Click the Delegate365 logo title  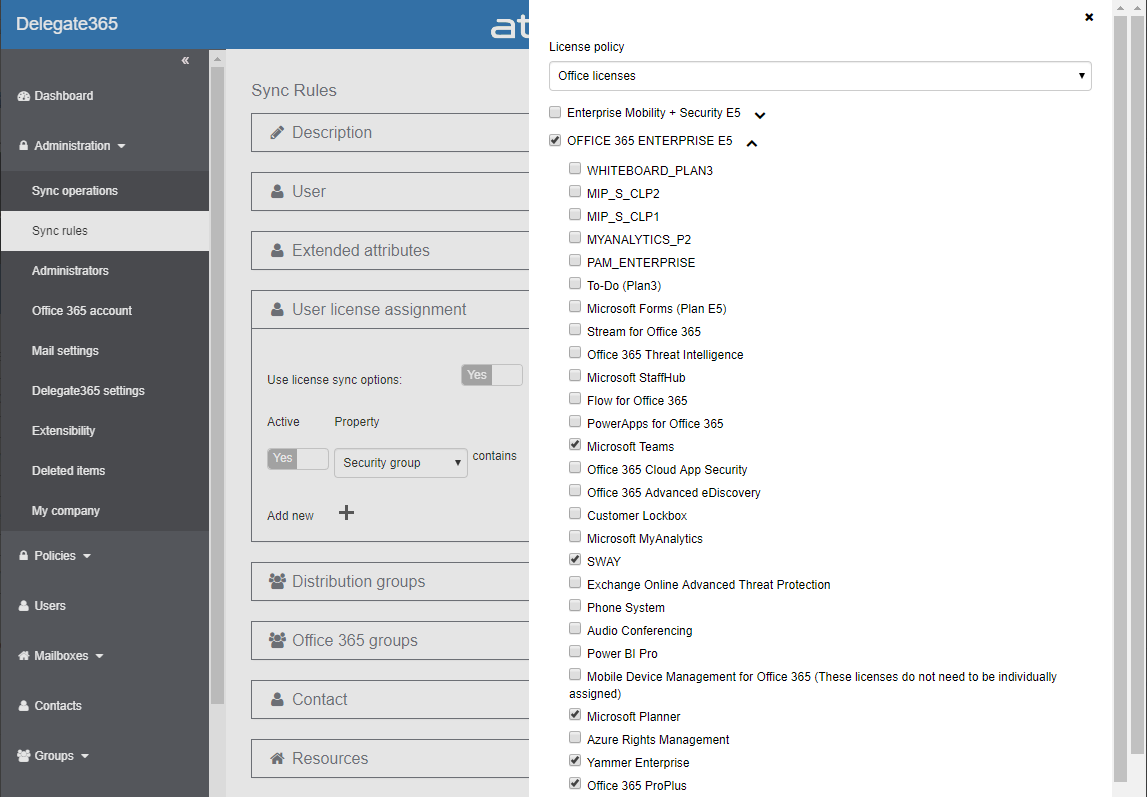tap(67, 24)
